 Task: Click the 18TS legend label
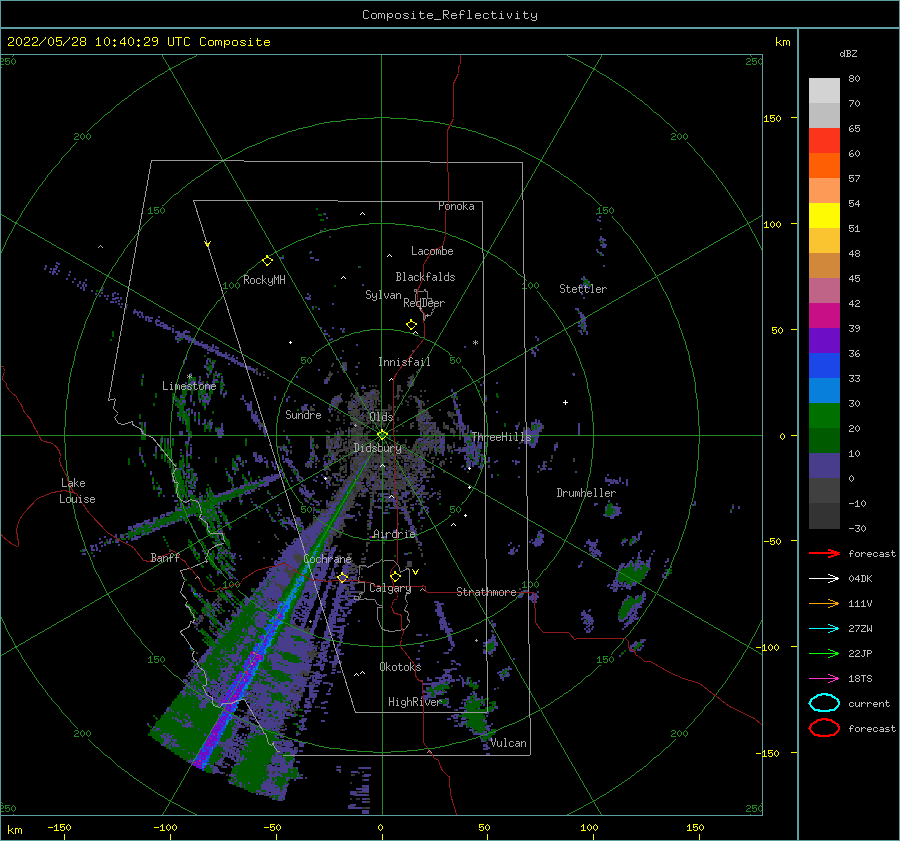pyautogui.click(x=860, y=679)
